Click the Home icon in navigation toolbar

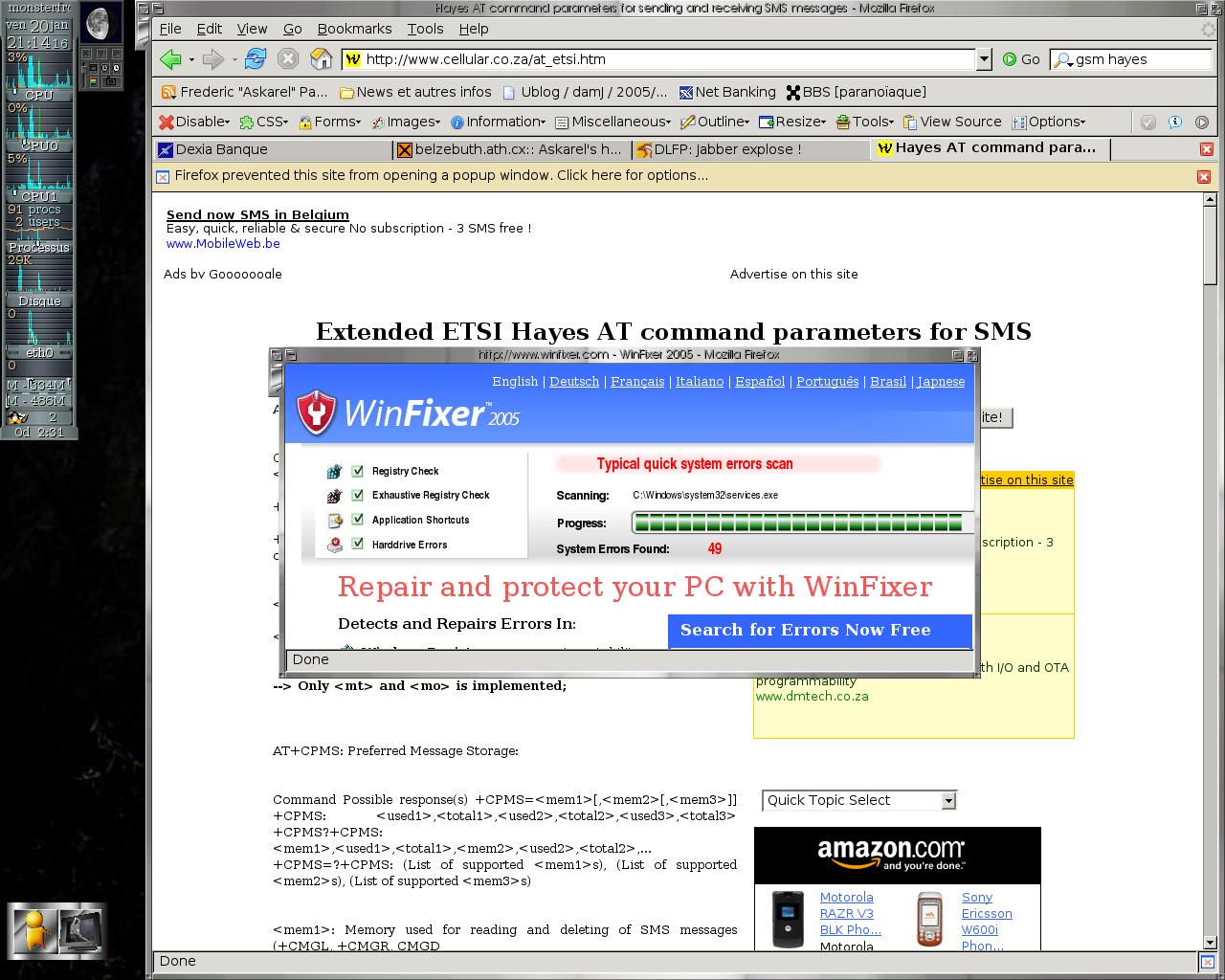(322, 59)
